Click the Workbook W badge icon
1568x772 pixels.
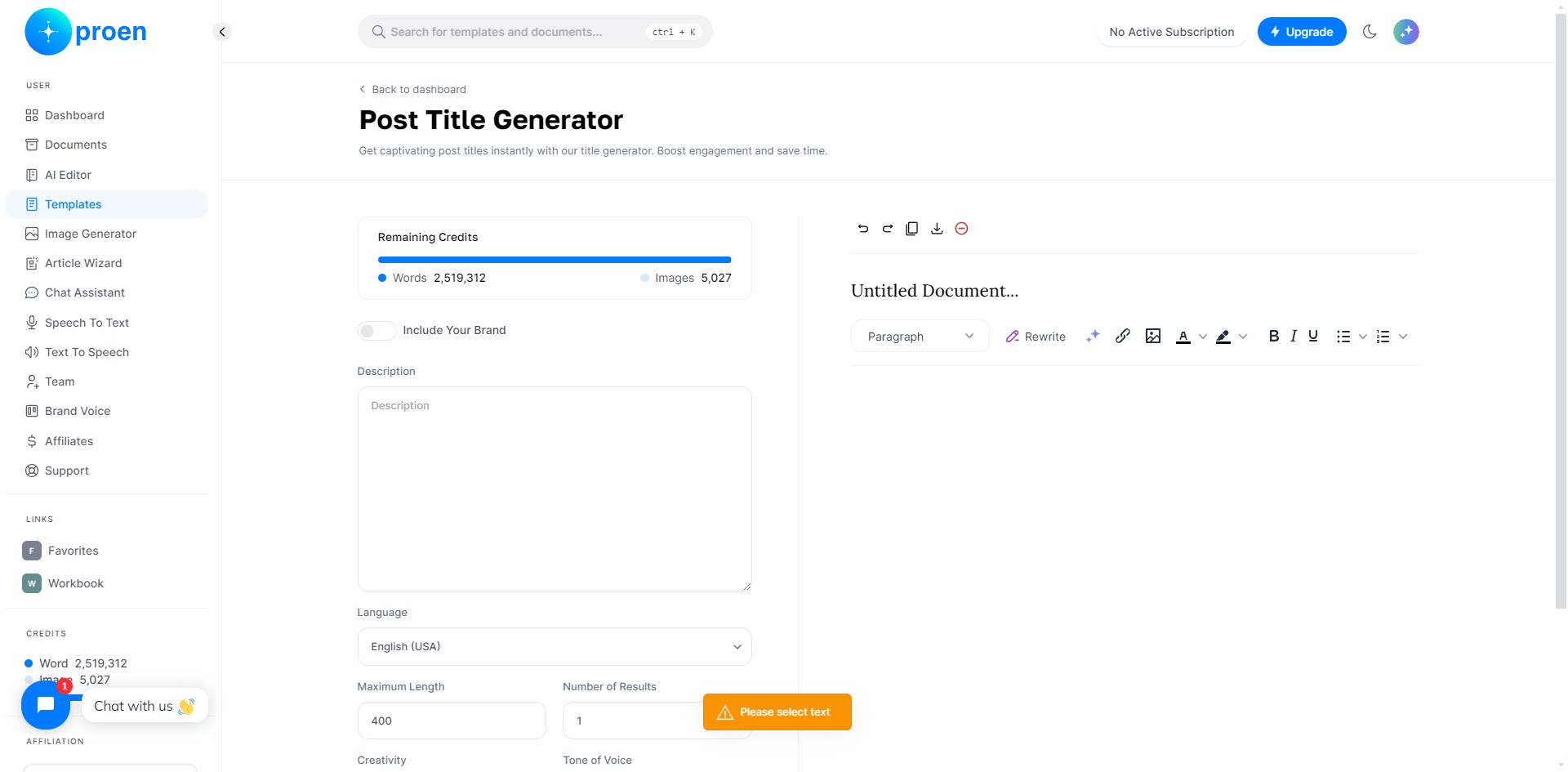(32, 583)
